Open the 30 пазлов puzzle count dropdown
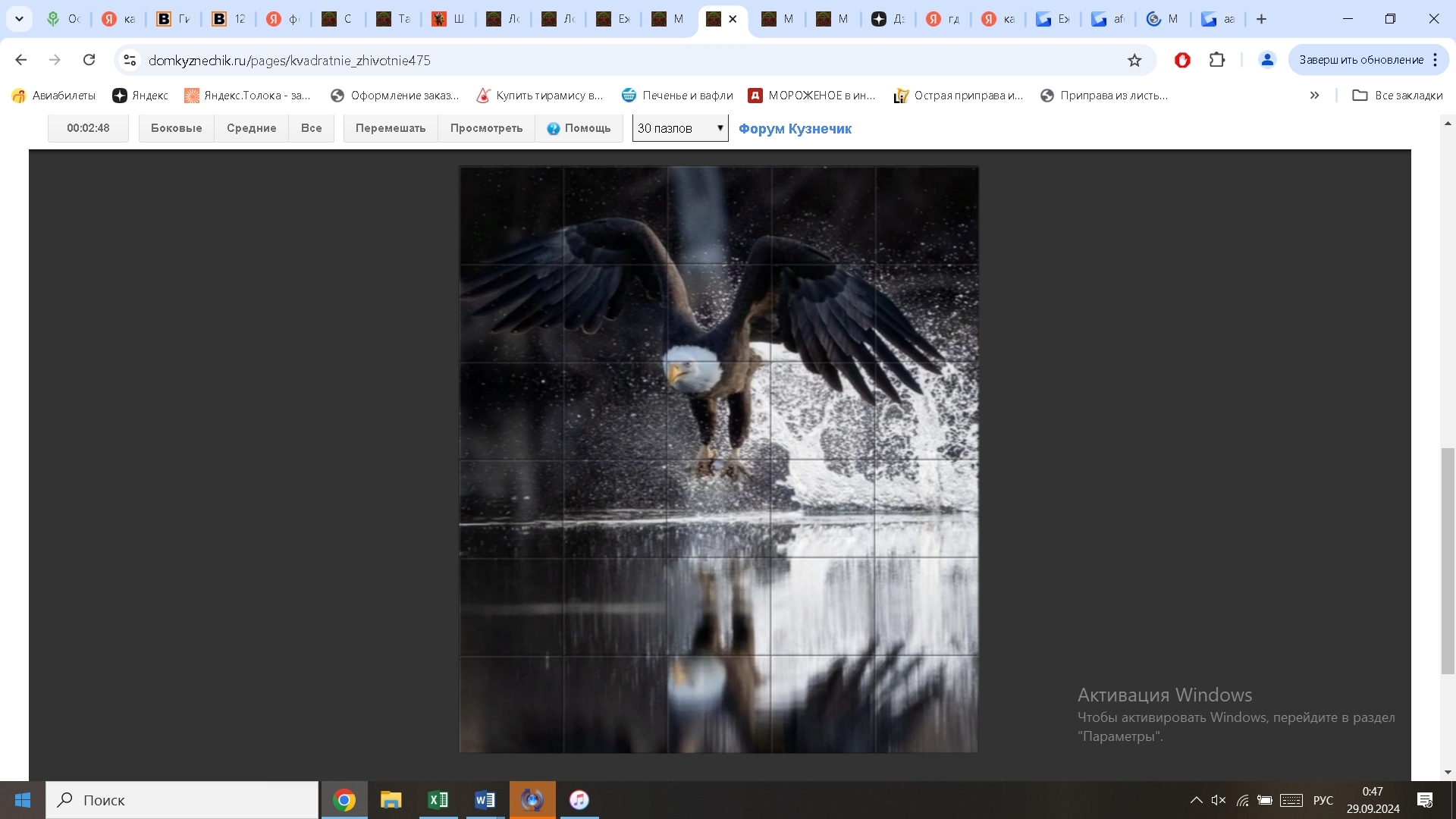The image size is (1456, 819). [x=680, y=128]
